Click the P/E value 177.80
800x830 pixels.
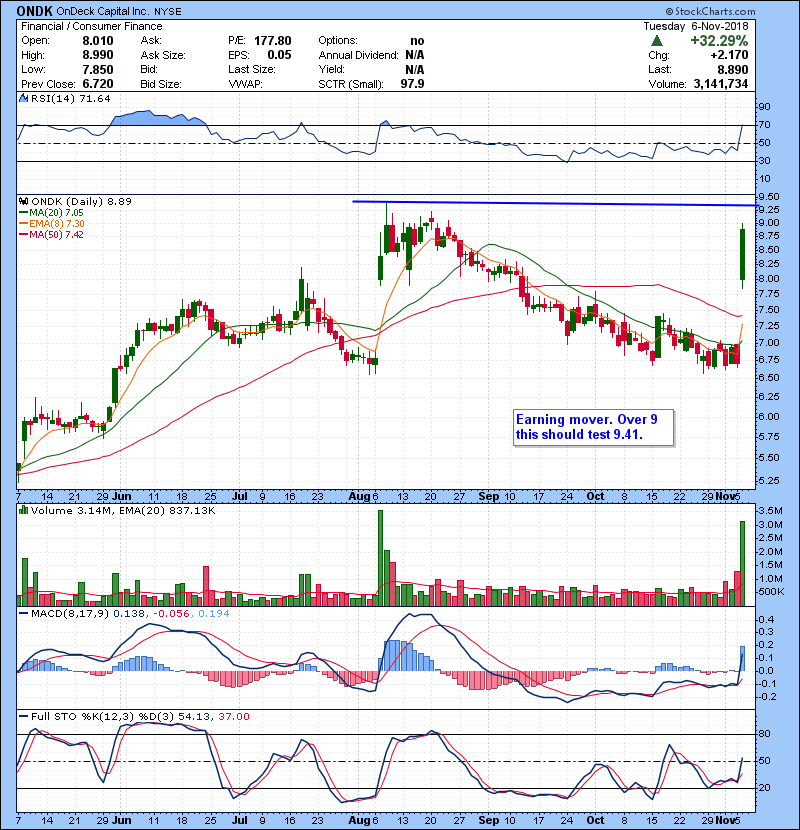[x=273, y=41]
